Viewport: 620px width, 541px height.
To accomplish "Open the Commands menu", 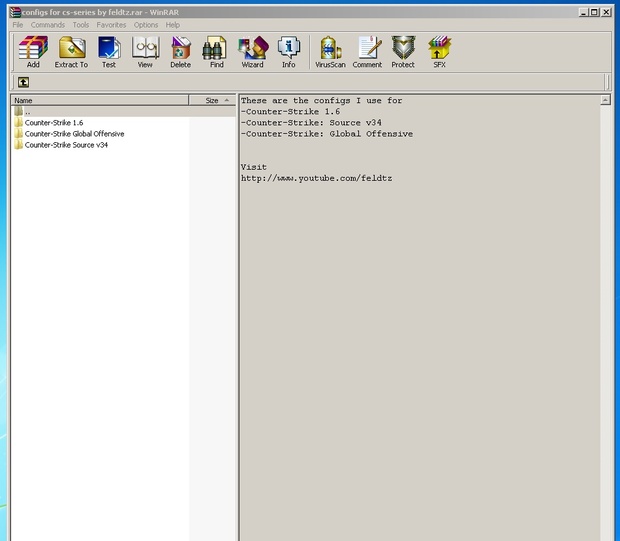I will tap(48, 25).
